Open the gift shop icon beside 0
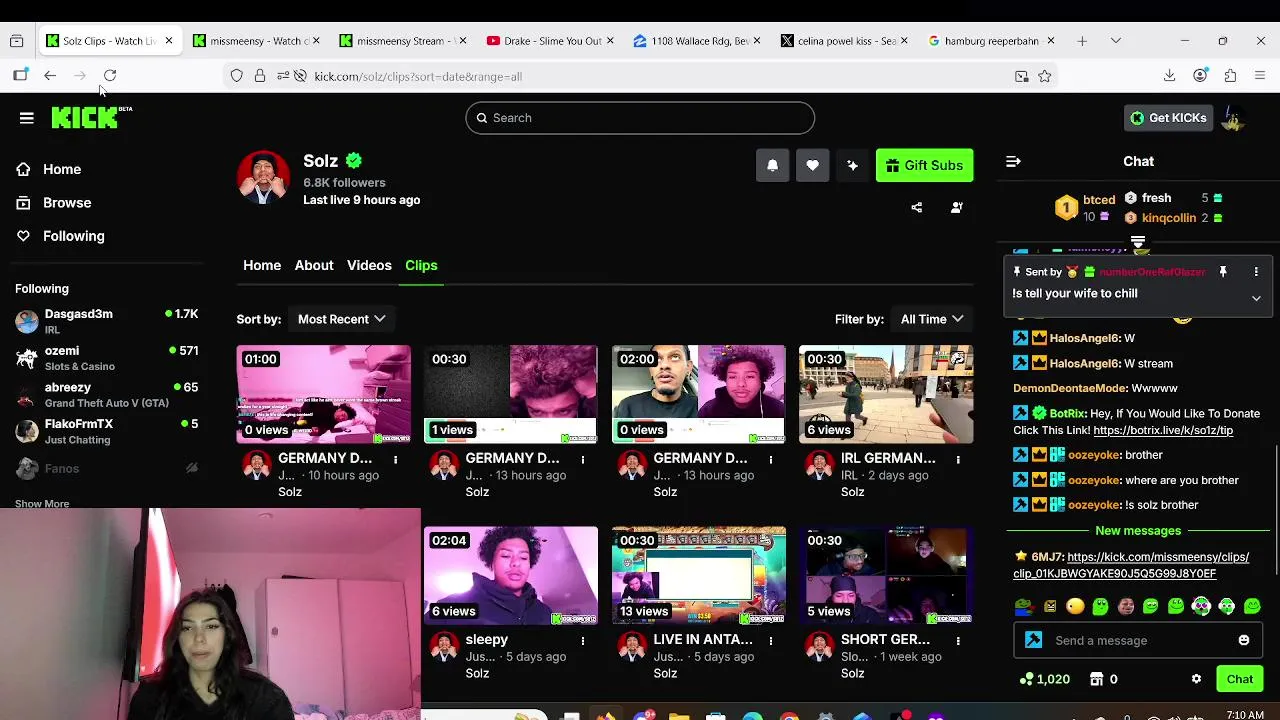 click(1096, 679)
